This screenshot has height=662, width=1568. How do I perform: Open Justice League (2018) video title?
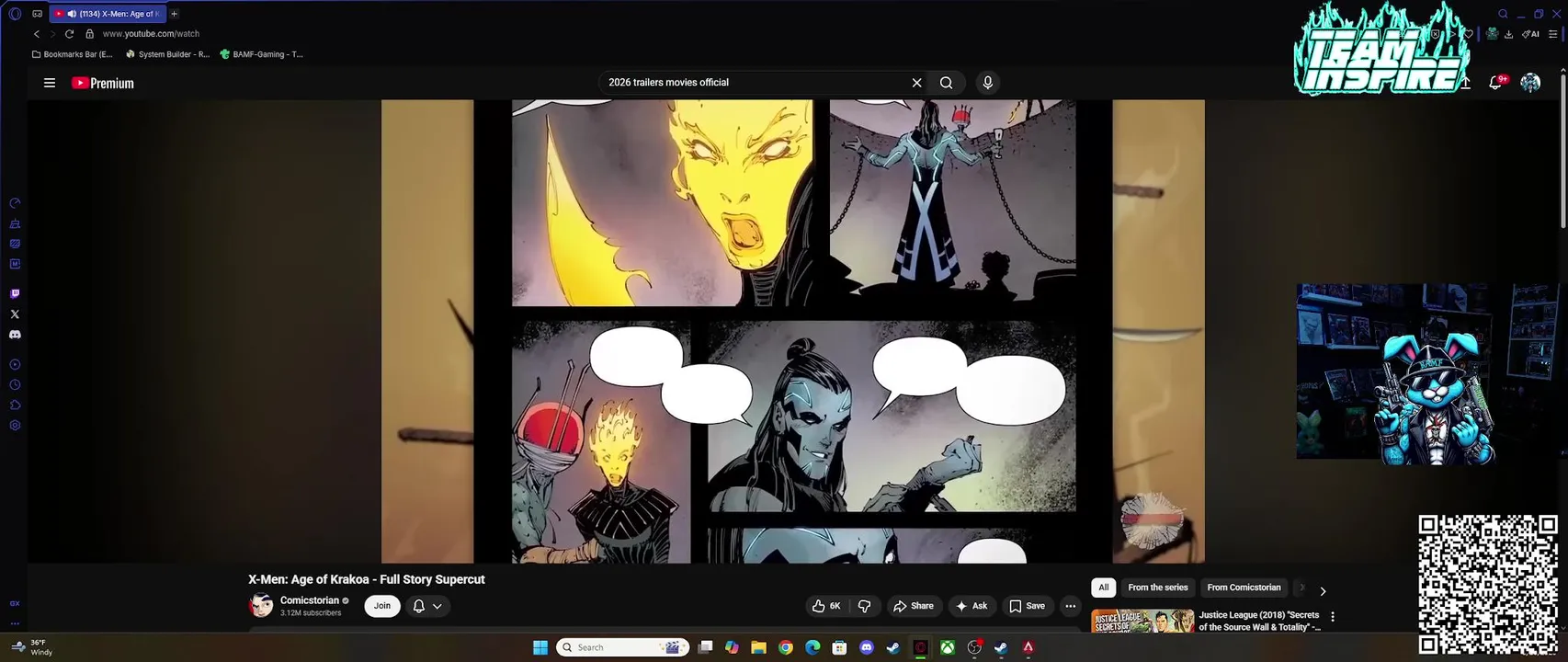(1259, 621)
